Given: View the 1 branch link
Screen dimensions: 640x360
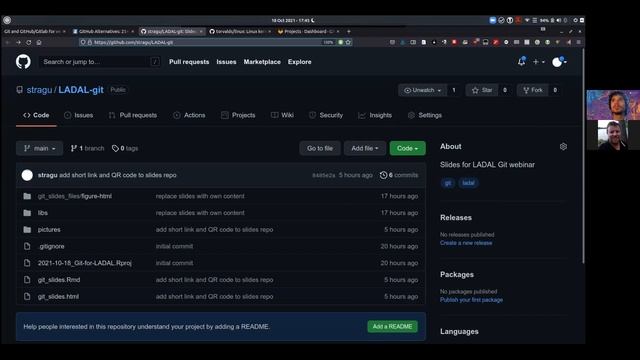Looking at the screenshot, I should pyautogui.click(x=87, y=148).
